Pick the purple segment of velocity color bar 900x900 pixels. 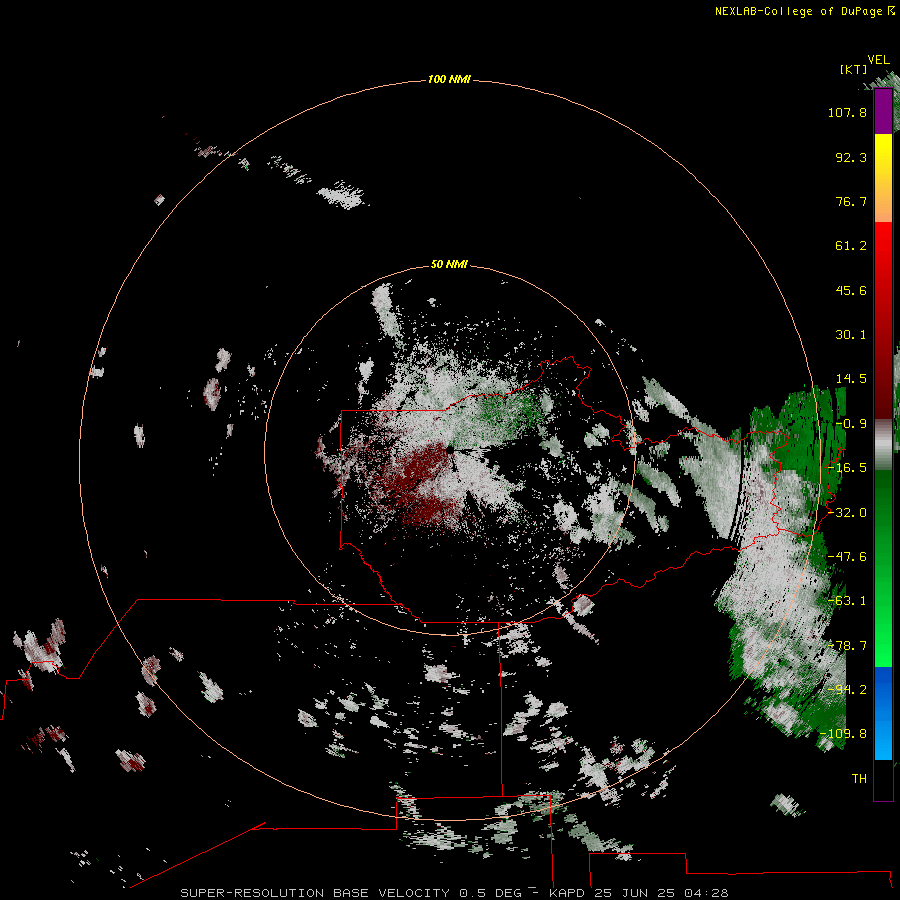[883, 112]
